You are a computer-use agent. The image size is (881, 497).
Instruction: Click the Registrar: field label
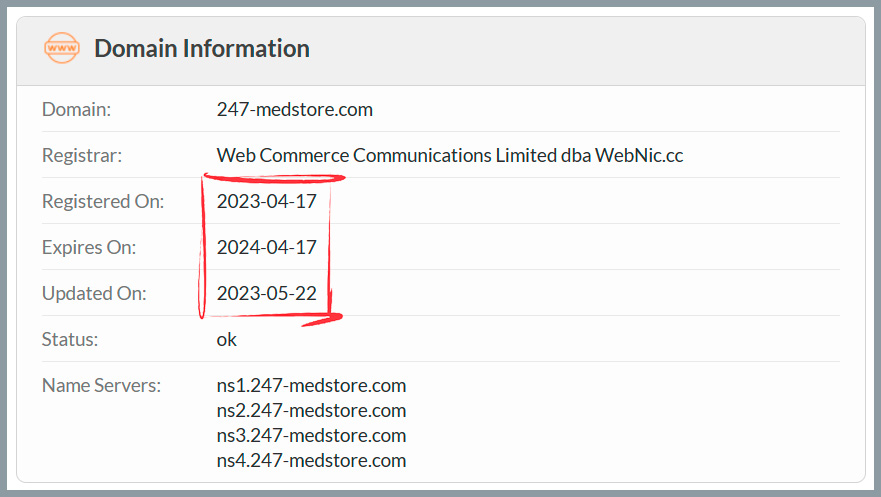82,156
